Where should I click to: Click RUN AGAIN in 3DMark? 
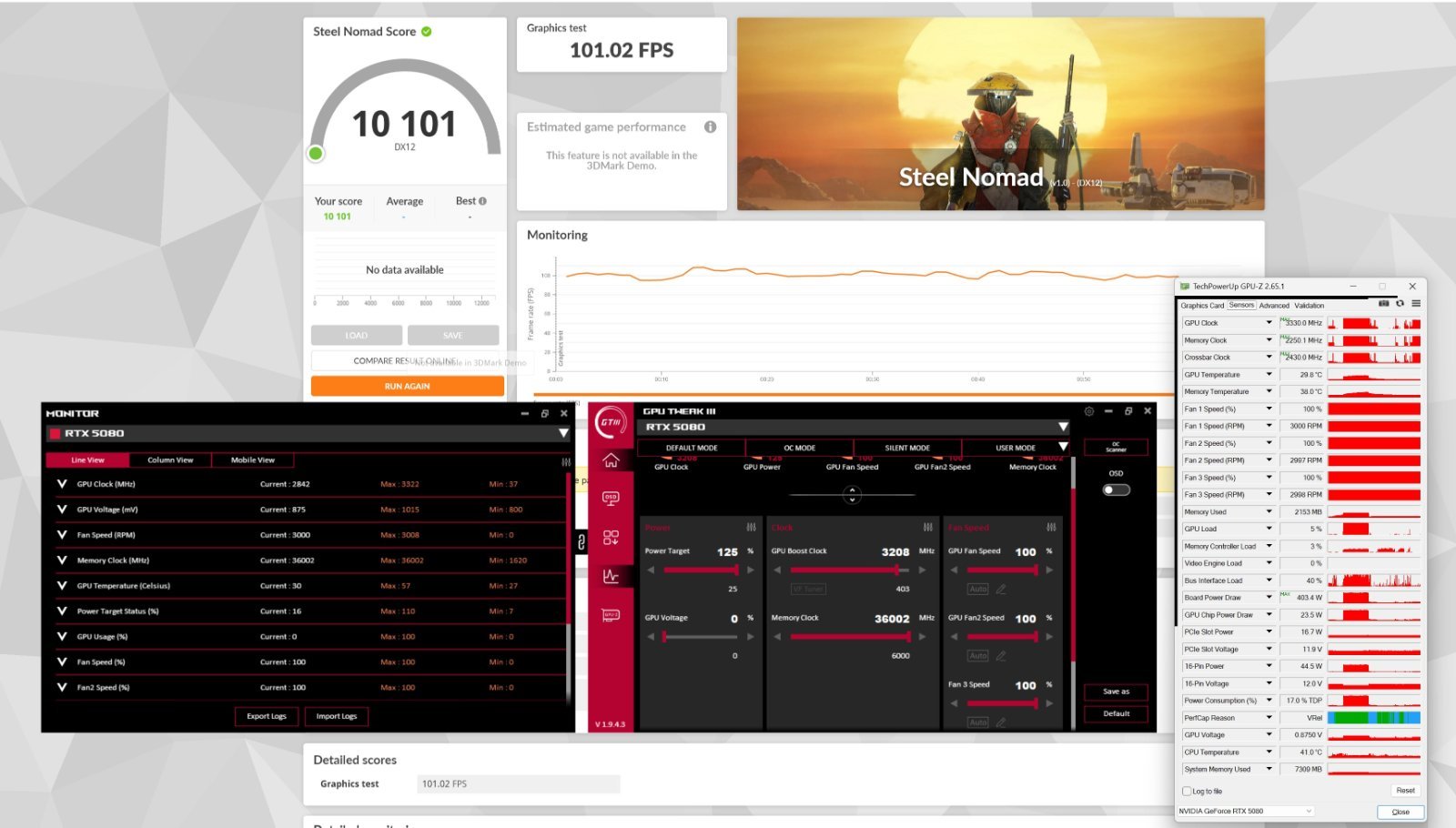click(x=407, y=387)
